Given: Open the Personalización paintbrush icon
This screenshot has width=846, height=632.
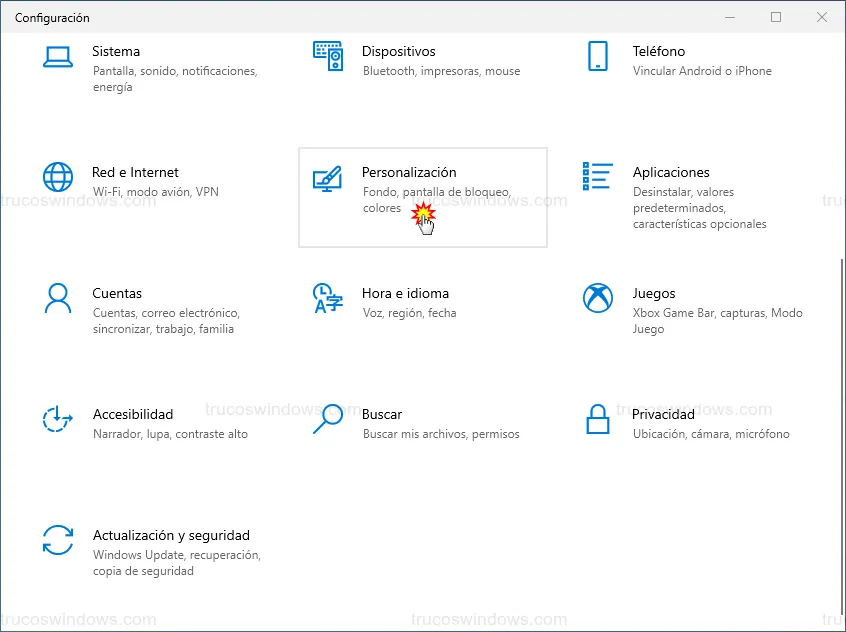Looking at the screenshot, I should [328, 177].
